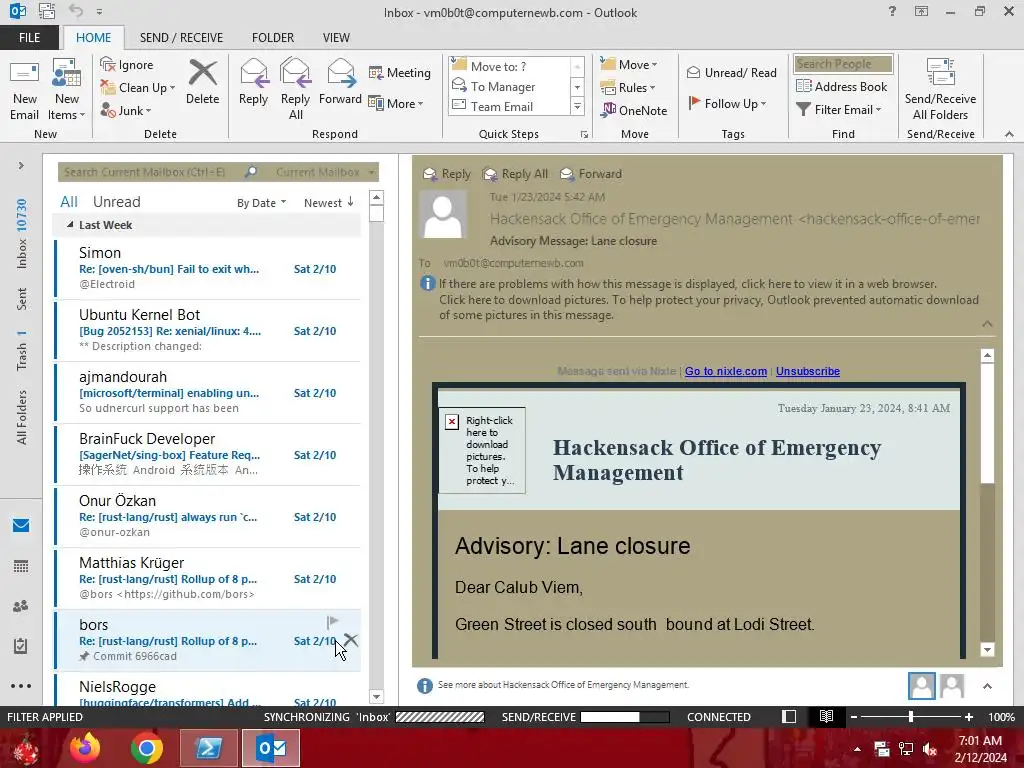Expand the folder pane
Image resolution: width=1024 pixels, height=768 pixels.
point(21,165)
